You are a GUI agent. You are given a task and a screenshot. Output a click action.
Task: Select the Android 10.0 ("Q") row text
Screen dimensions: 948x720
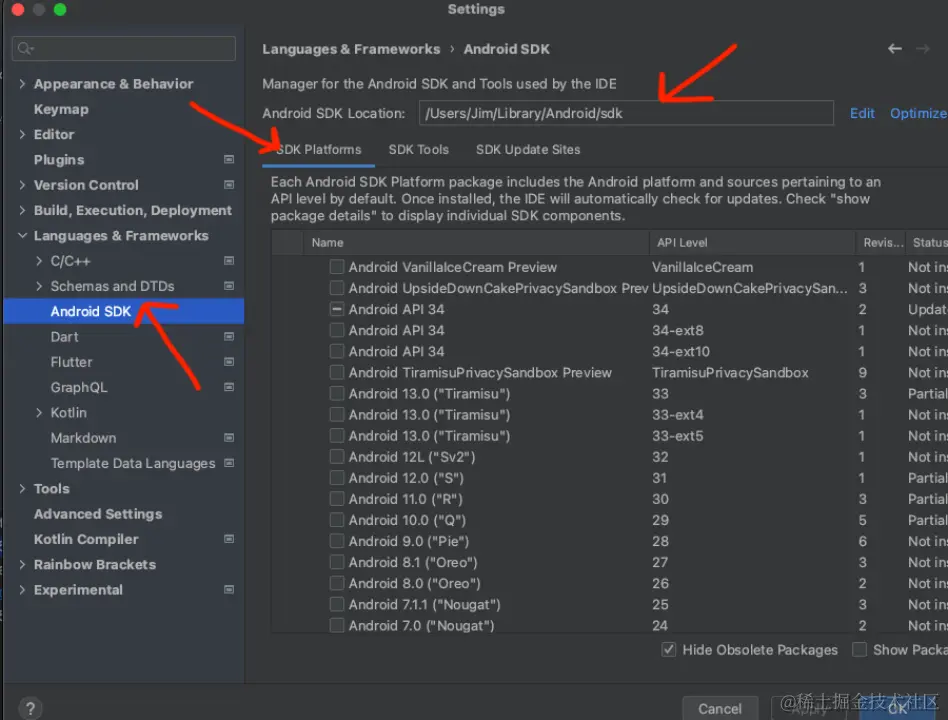(407, 520)
